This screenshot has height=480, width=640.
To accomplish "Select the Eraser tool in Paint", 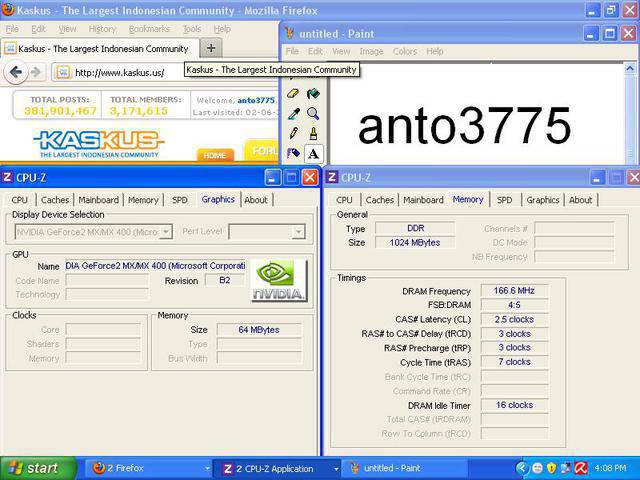I will 293,93.
